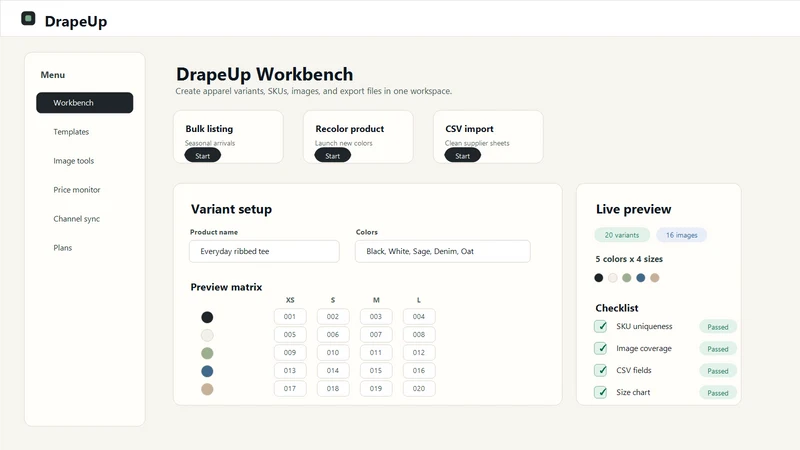
Task: Click Passed badge for Size chart
Action: click(718, 393)
